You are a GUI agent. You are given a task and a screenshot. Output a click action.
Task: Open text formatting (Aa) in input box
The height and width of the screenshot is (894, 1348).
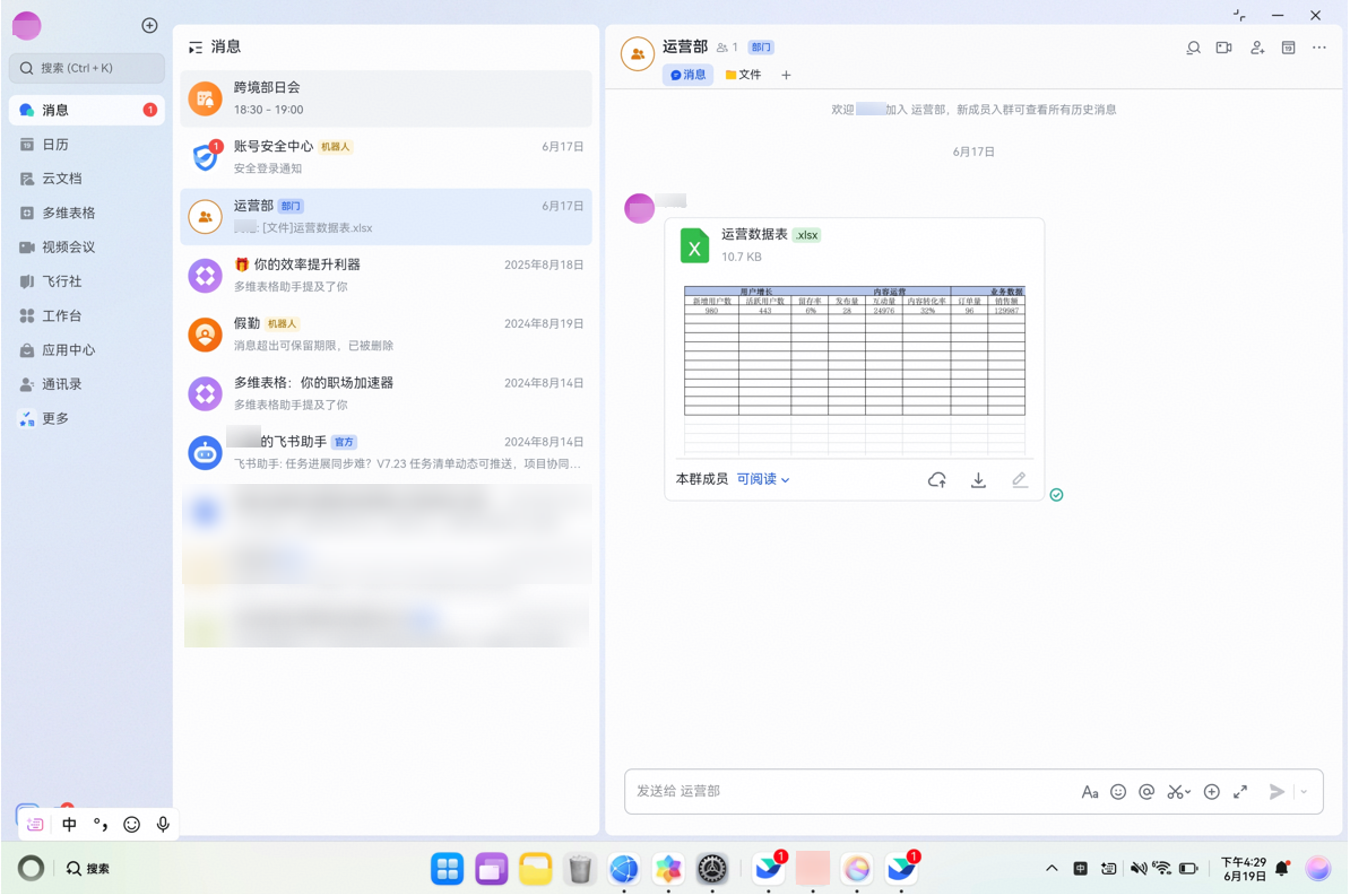click(x=1090, y=792)
